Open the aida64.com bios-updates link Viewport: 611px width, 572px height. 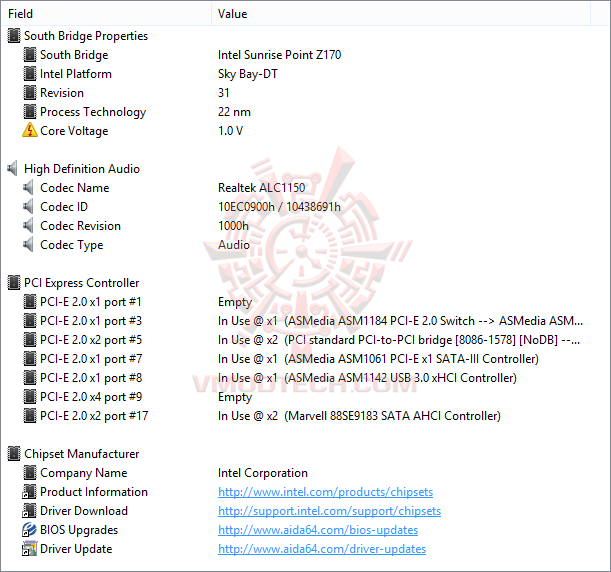point(318,530)
